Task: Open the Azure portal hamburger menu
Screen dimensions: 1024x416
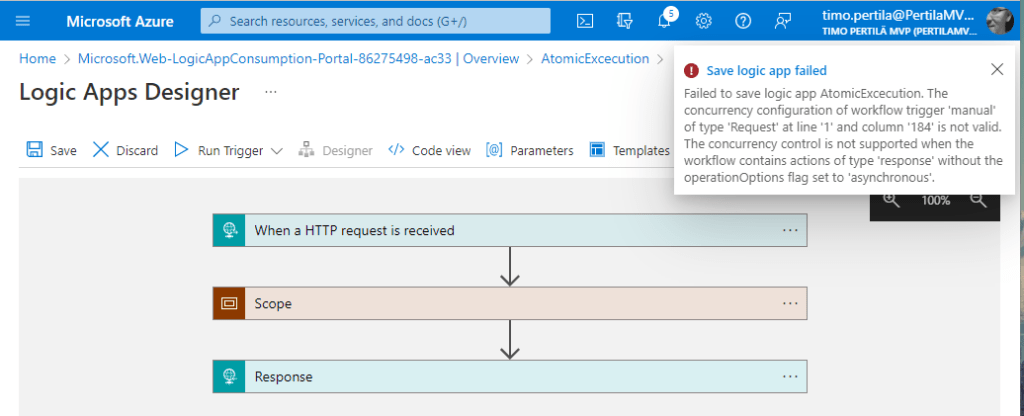Action: [24, 21]
